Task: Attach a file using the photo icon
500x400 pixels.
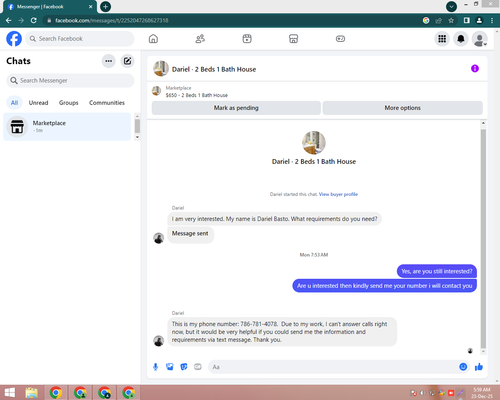Action: pyautogui.click(x=170, y=367)
